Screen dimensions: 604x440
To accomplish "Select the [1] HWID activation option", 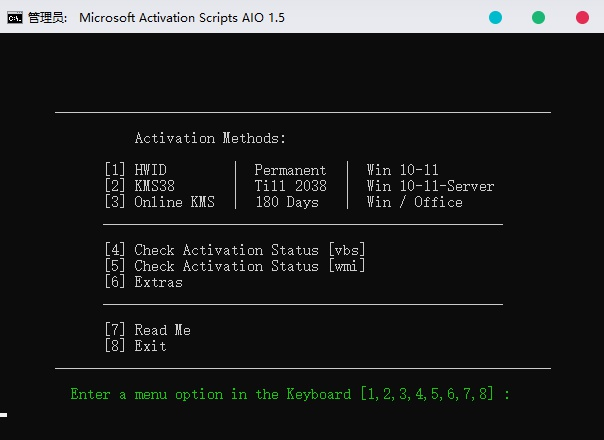I will 135,170.
